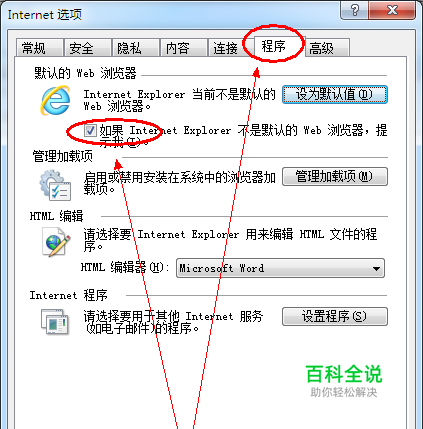Switch to the 连接 tab
This screenshot has width=423, height=429.
[231, 48]
